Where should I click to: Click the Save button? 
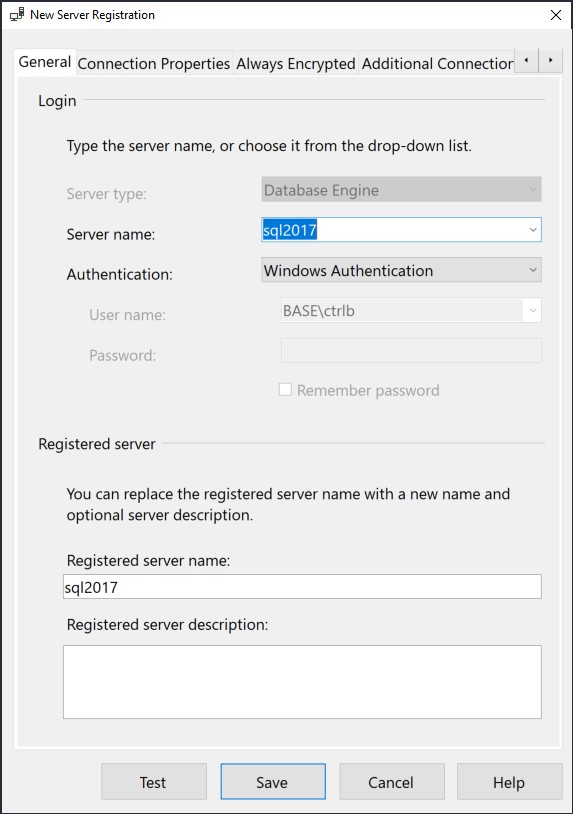coord(273,782)
